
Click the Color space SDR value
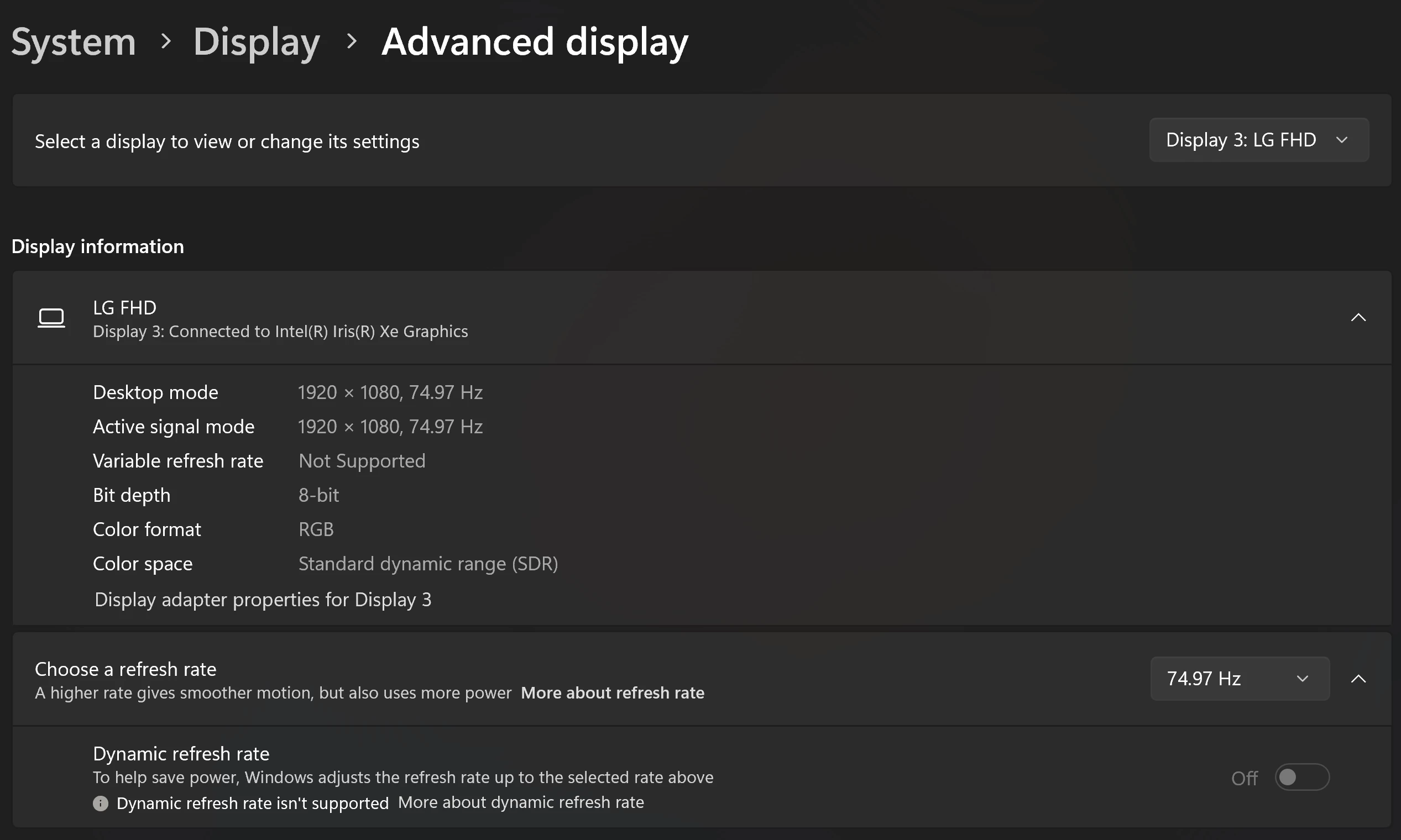[428, 564]
